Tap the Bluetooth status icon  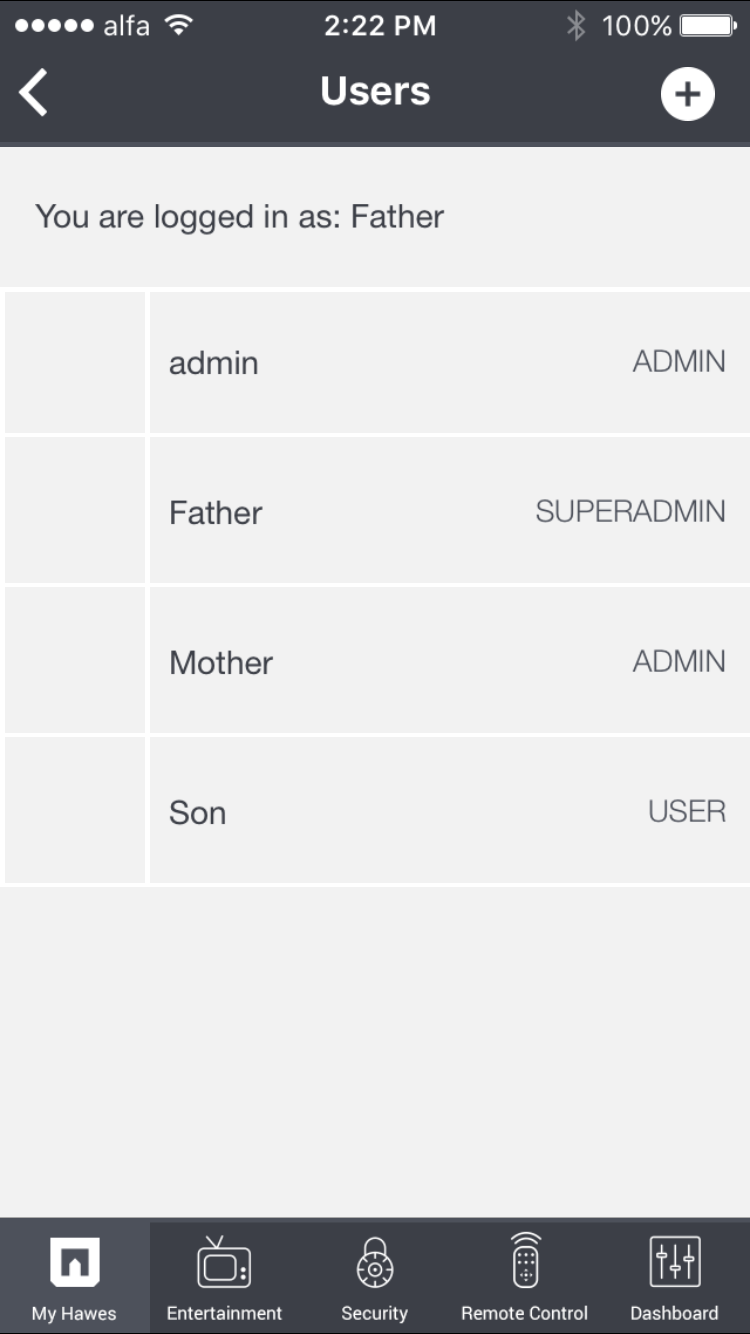[576, 25]
